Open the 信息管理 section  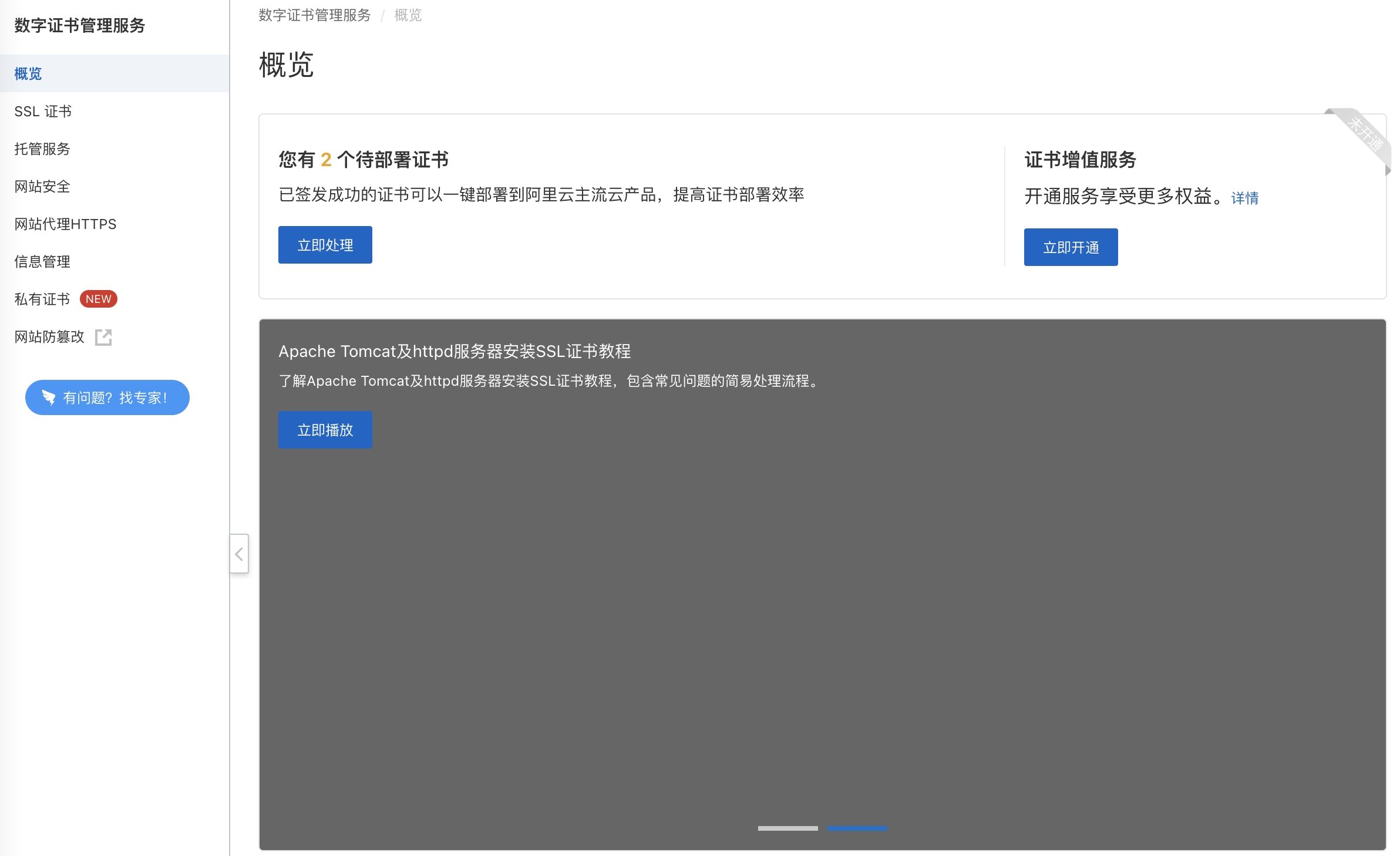[41, 261]
